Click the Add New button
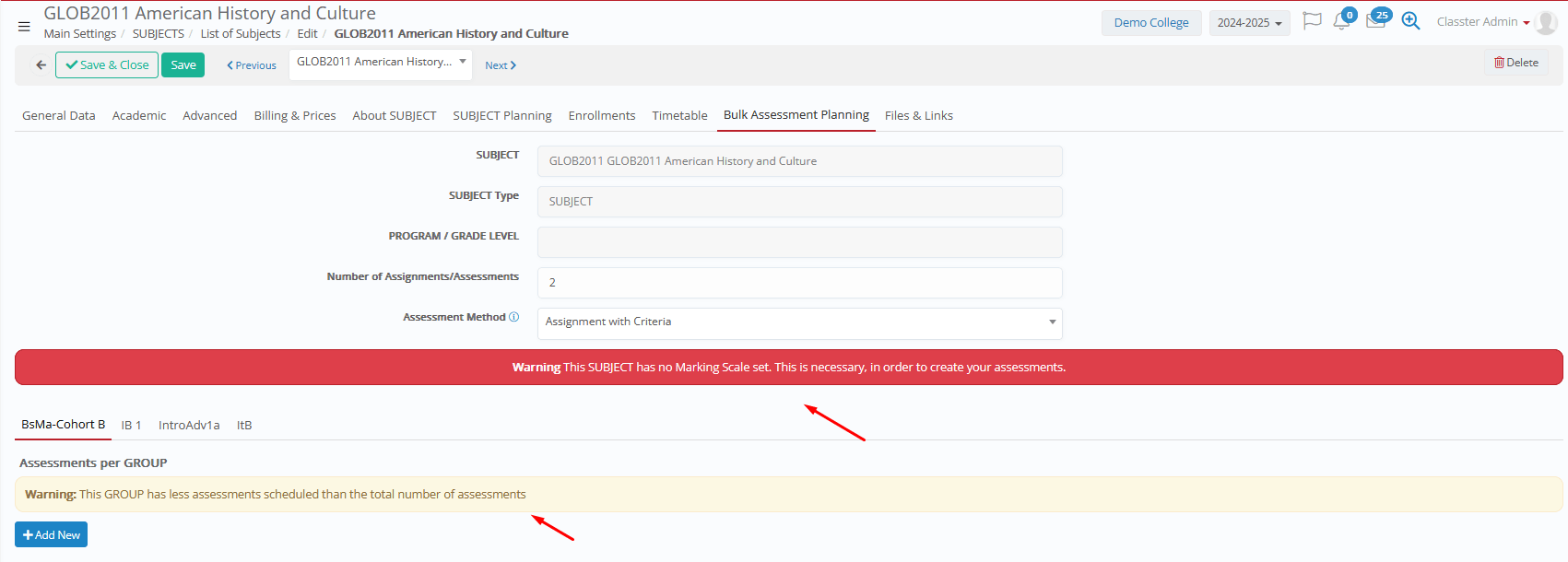This screenshot has width=1568, height=562. tap(52, 535)
